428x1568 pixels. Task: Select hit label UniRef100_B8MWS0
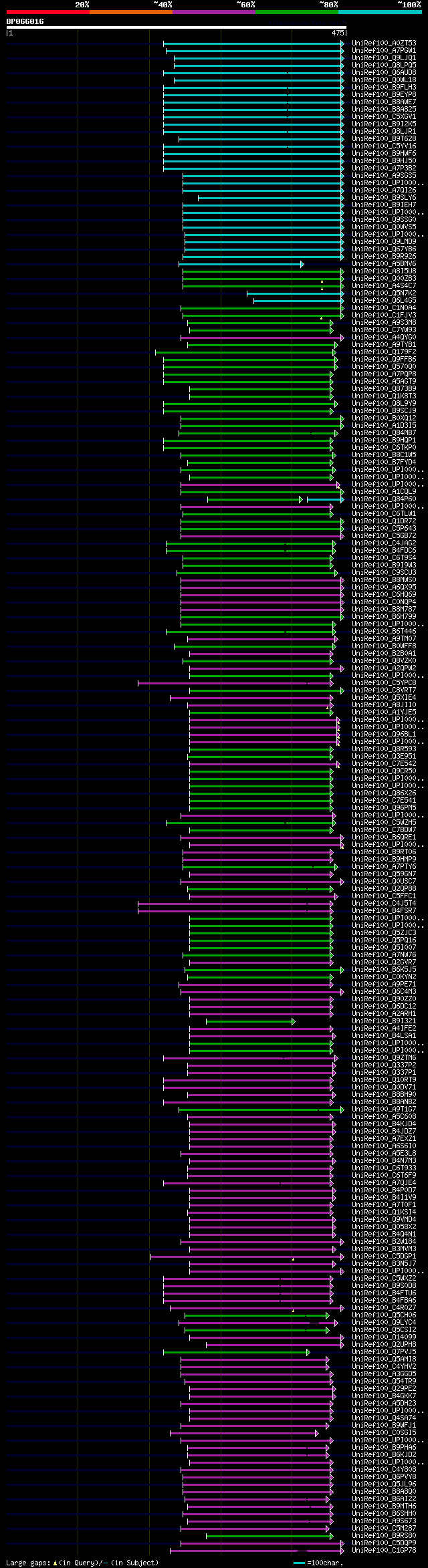(x=384, y=580)
